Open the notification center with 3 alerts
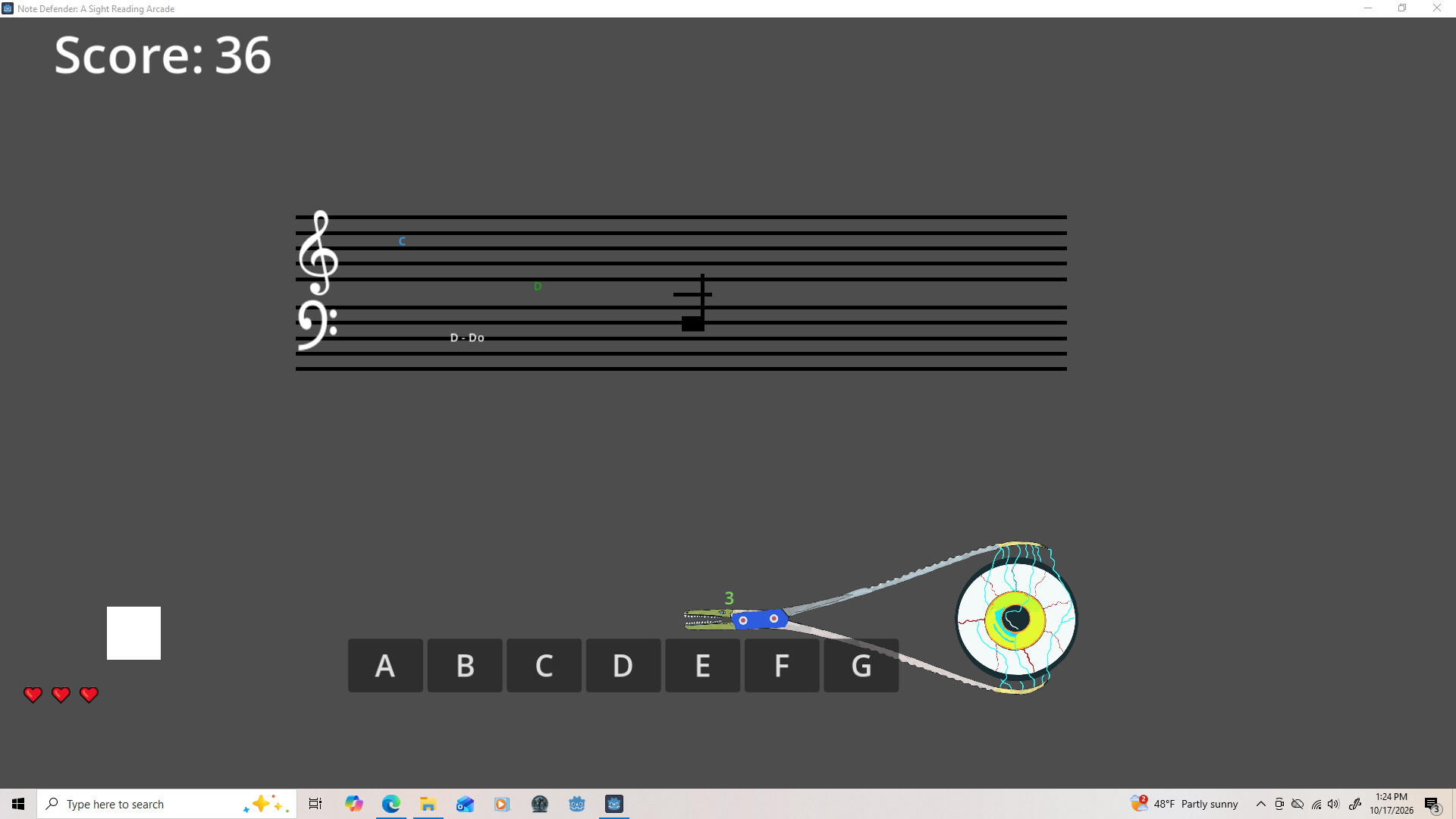1456x819 pixels. click(1432, 805)
